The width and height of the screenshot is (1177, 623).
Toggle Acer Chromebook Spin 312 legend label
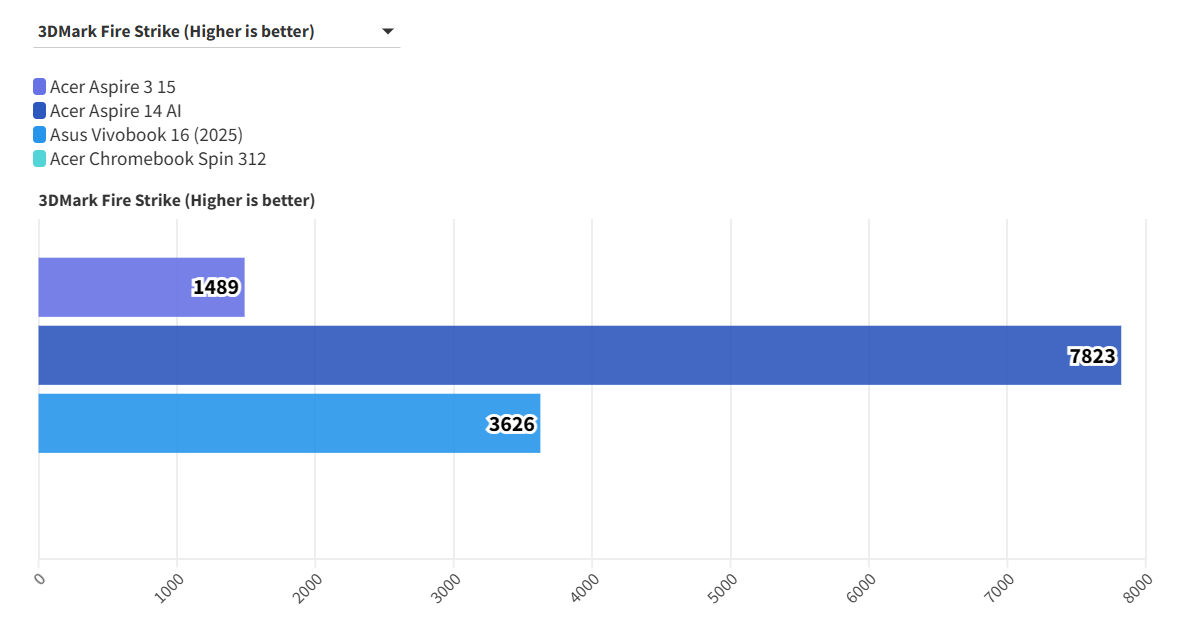coord(158,159)
